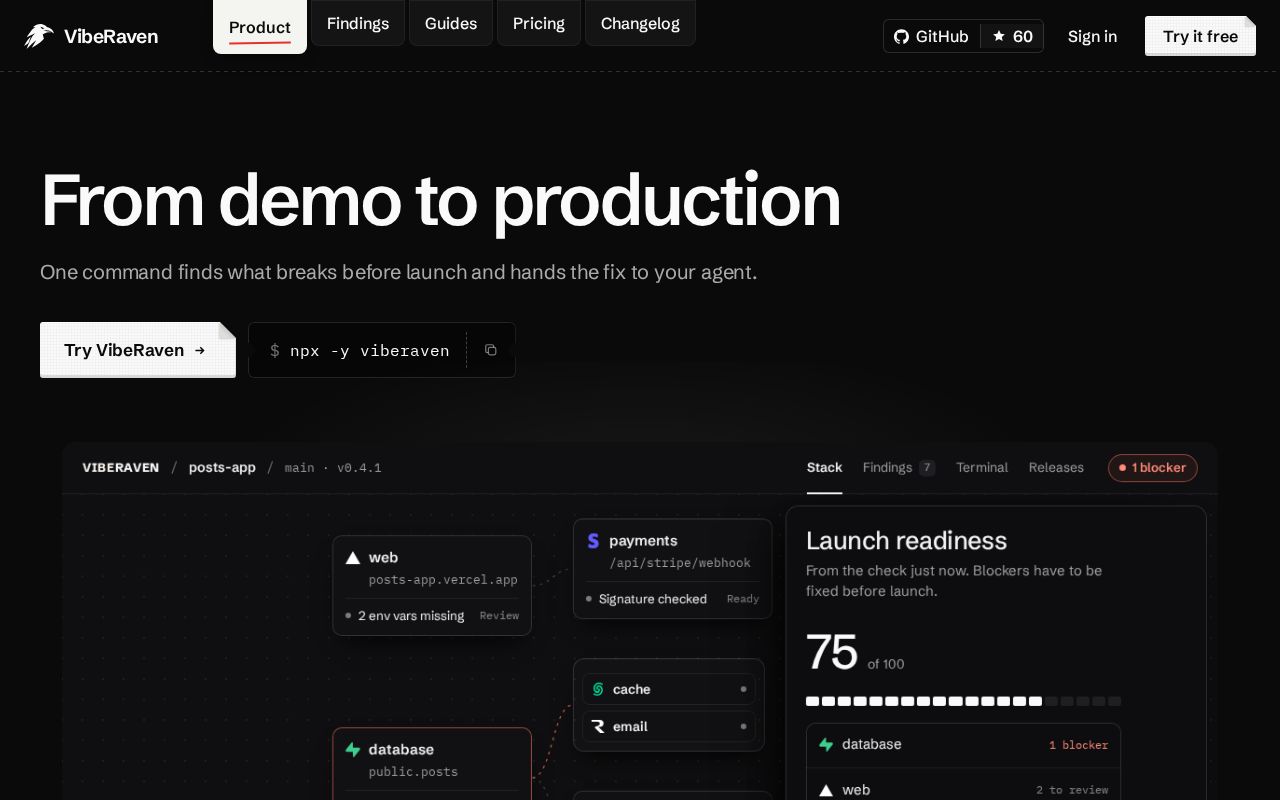Click the Try VibeRaven button
This screenshot has width=1280, height=800.
[x=138, y=350]
